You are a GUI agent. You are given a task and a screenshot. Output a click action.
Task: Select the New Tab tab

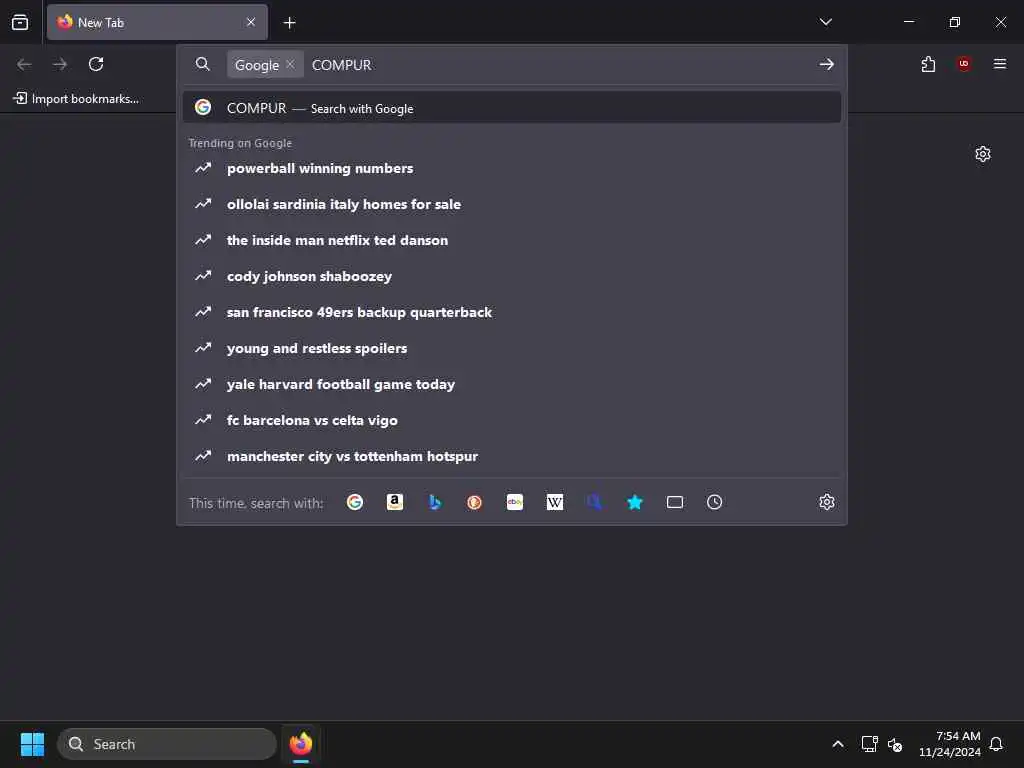157,22
